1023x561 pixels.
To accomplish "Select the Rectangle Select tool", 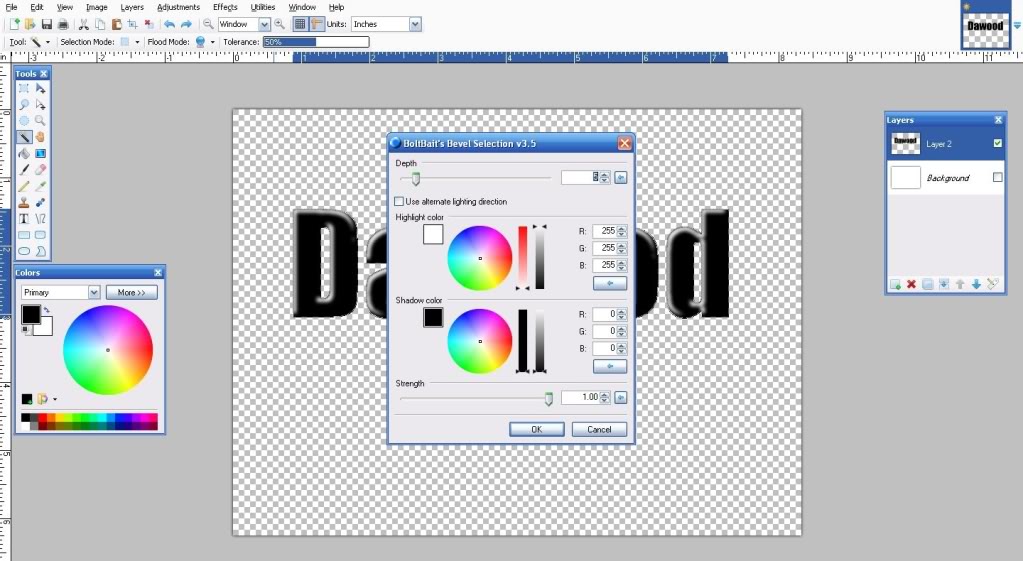I will 24,88.
